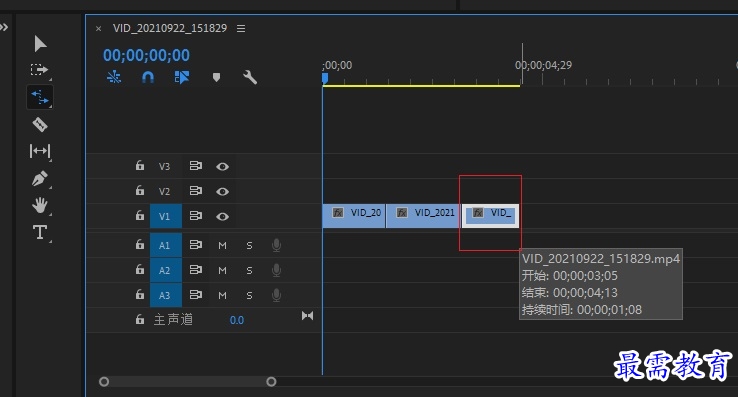Hide V2 track output eye
The height and width of the screenshot is (397, 738).
coord(223,191)
